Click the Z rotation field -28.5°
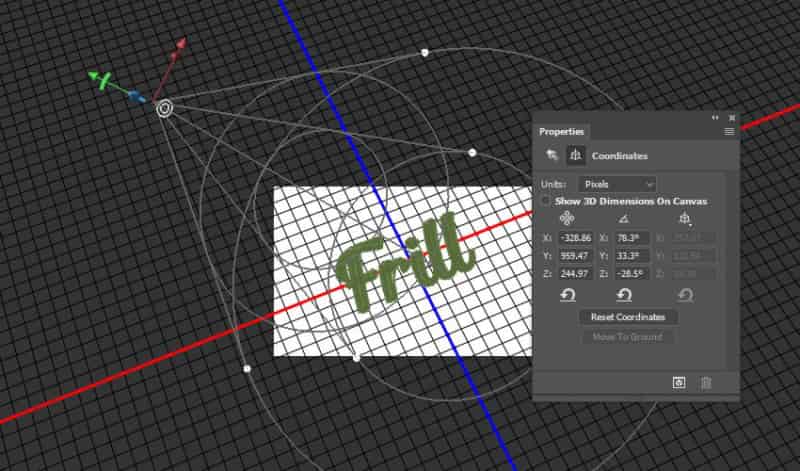The width and height of the screenshot is (800, 471). 632,274
